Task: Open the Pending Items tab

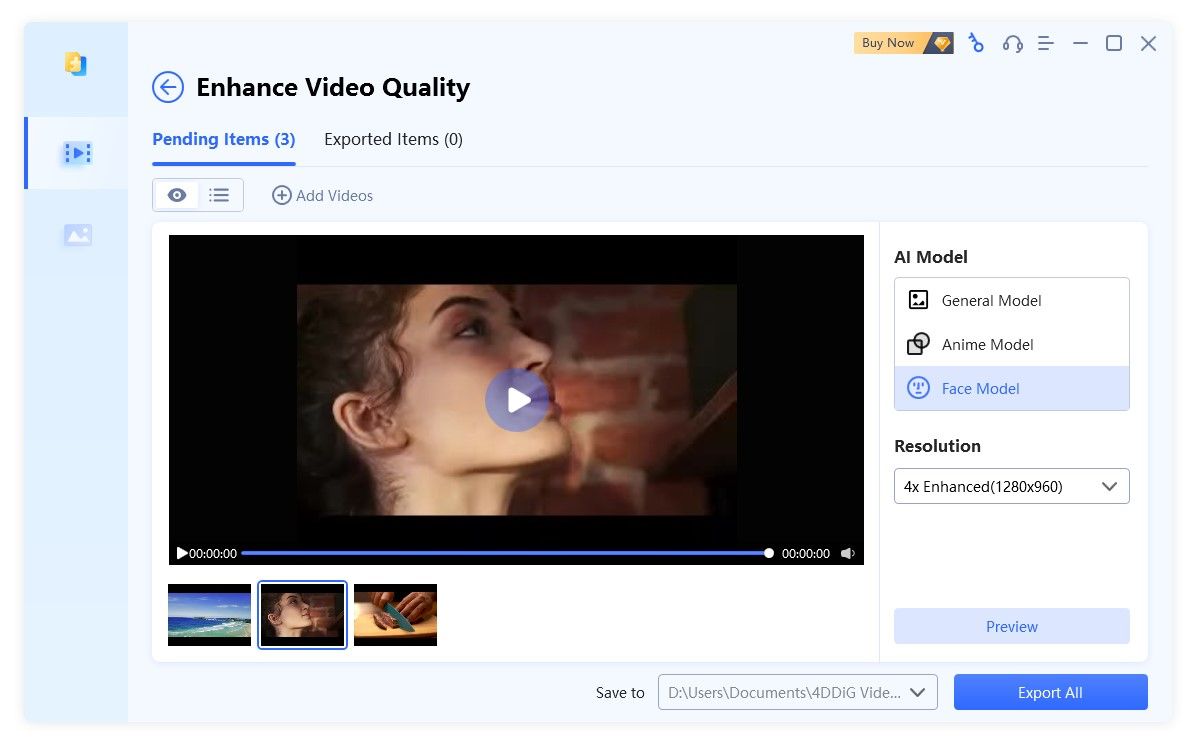Action: 223,139
